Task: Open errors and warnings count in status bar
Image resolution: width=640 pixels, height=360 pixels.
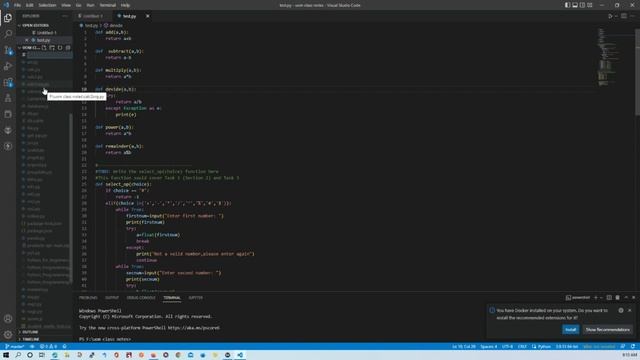Action: tap(48, 347)
